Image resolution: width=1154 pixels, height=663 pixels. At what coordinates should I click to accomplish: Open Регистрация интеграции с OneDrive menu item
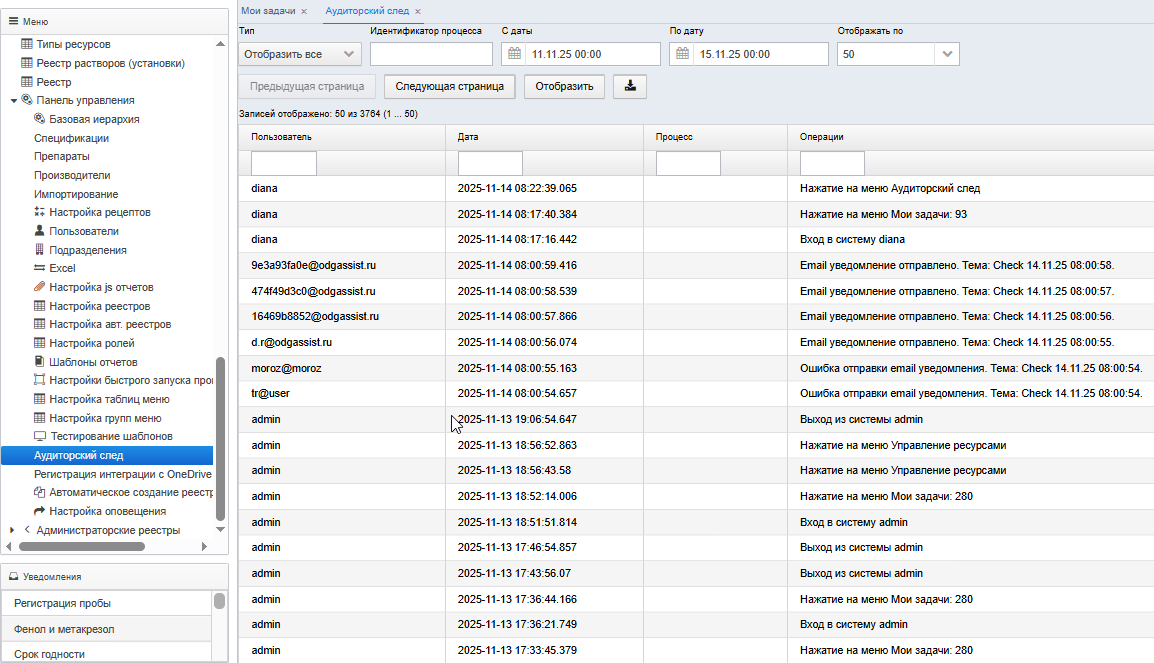(x=123, y=474)
